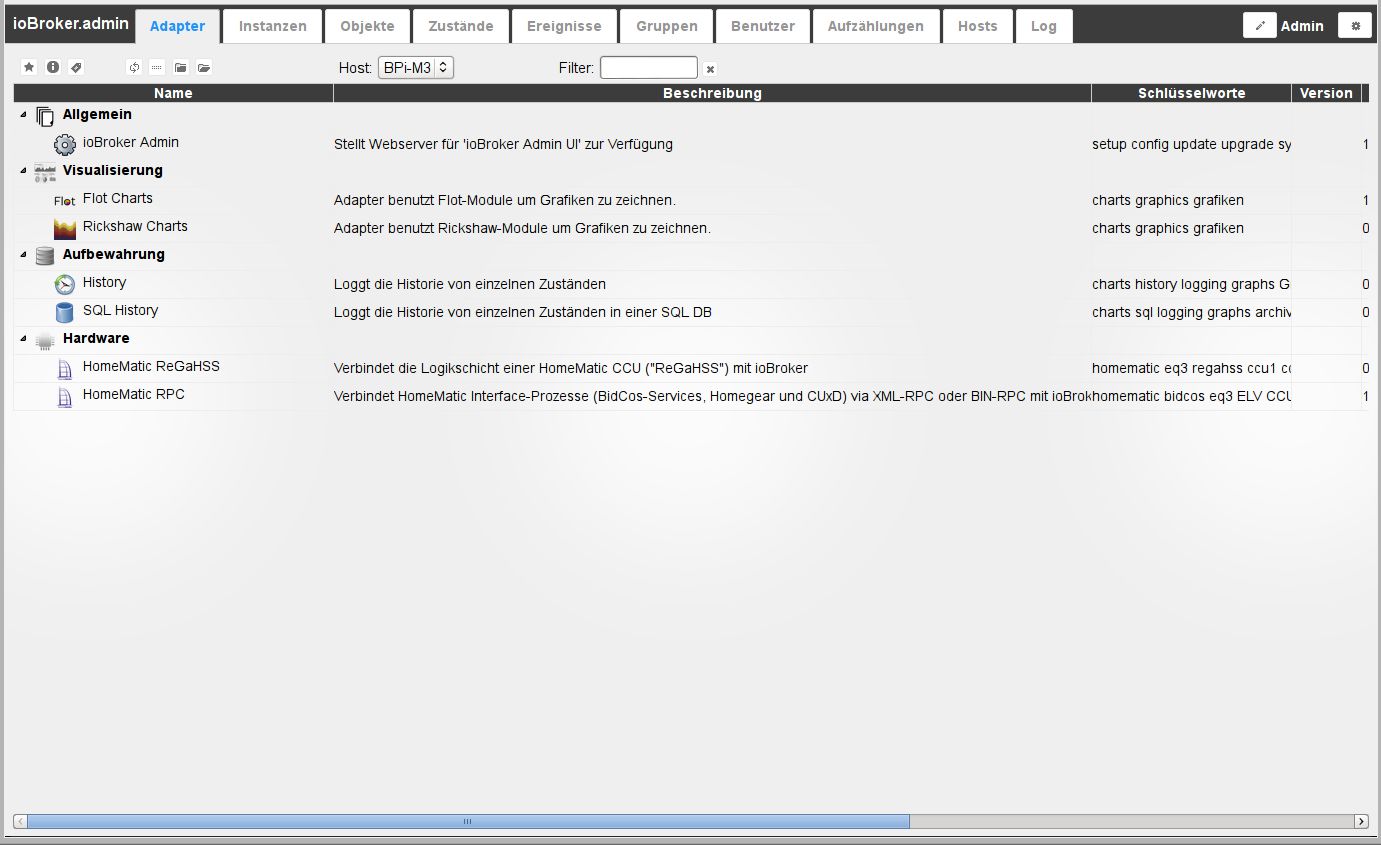
Task: Click the horizontal scrollbar left arrow
Action: (20, 821)
